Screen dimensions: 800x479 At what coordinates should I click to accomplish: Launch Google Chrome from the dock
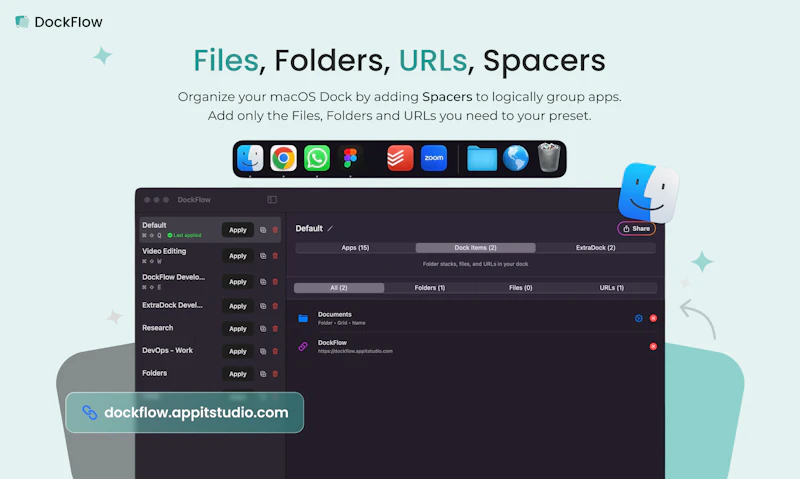point(283,158)
